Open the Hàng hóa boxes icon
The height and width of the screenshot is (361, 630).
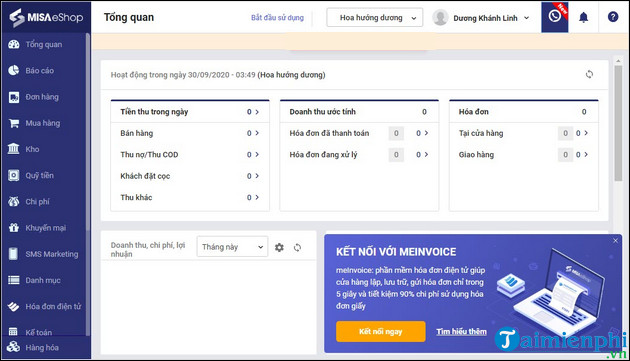[13, 347]
